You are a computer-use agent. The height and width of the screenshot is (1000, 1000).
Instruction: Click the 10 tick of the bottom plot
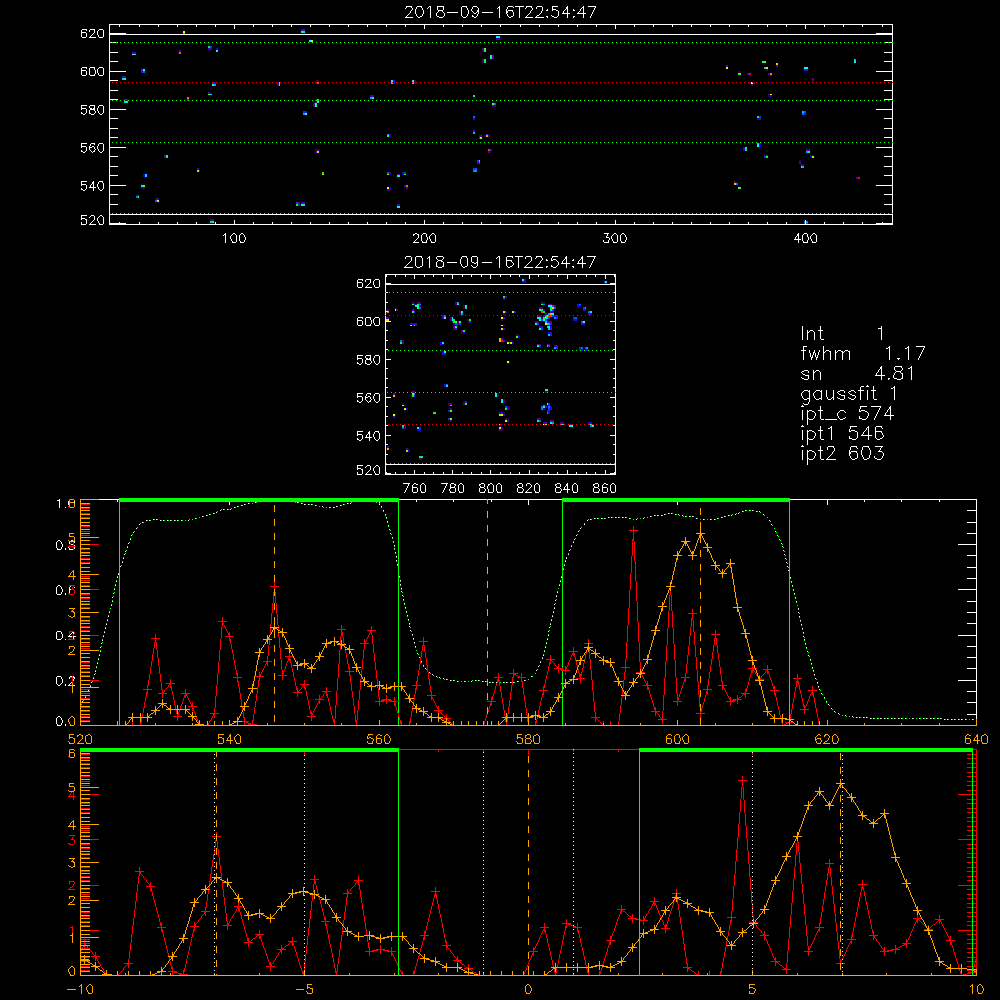[x=976, y=990]
